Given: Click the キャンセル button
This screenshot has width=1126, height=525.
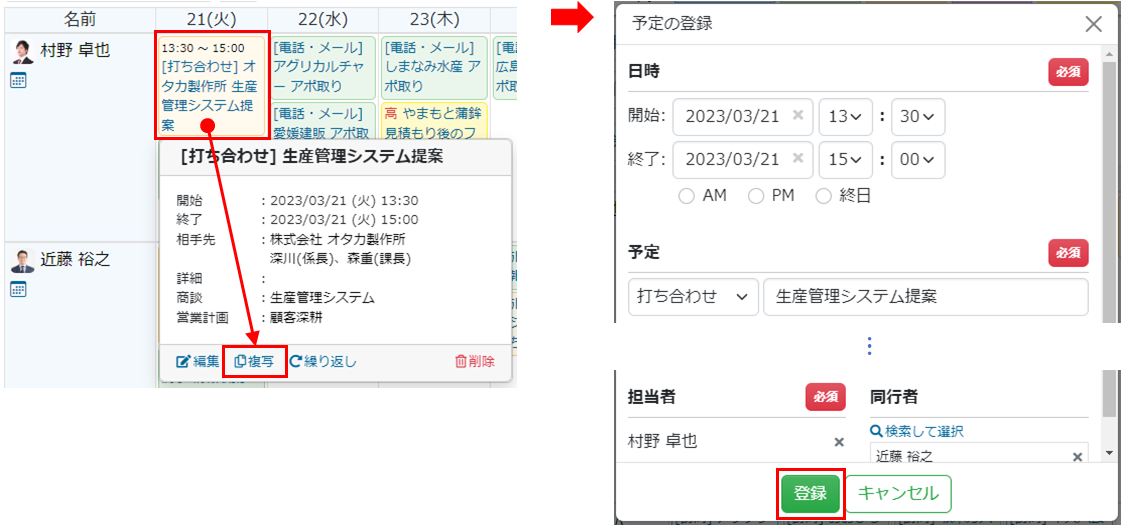Looking at the screenshot, I should point(898,494).
